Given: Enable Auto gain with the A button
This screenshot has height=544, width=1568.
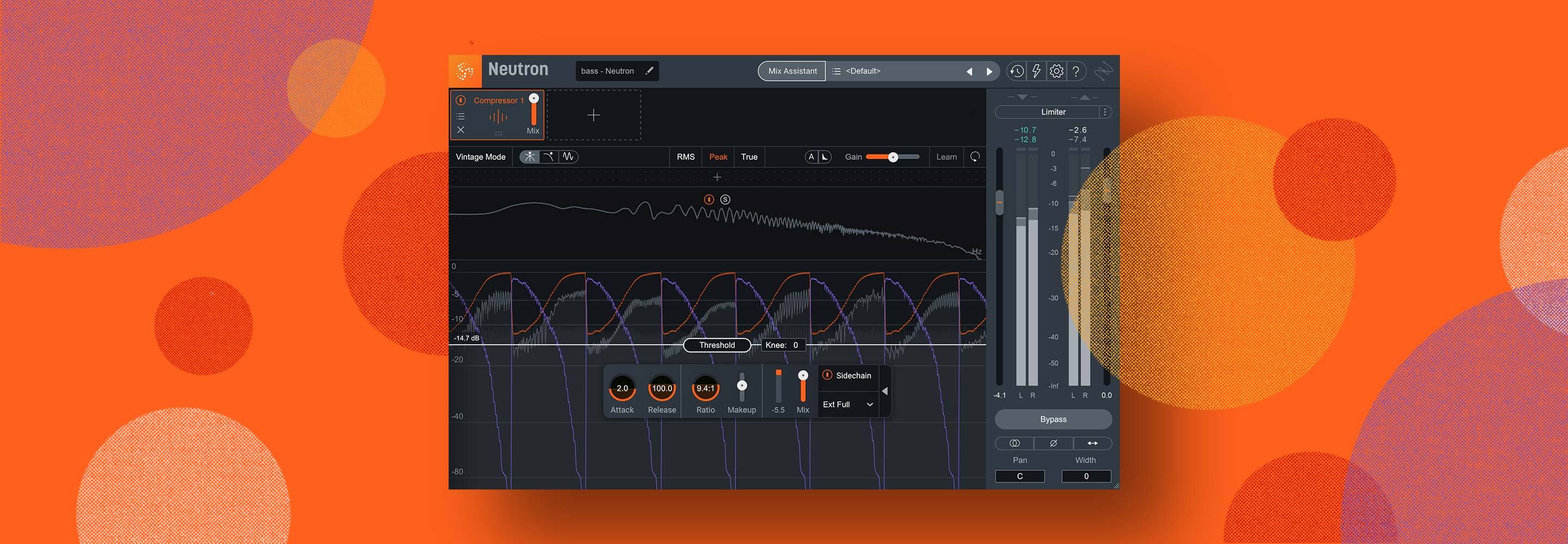Looking at the screenshot, I should (x=811, y=157).
